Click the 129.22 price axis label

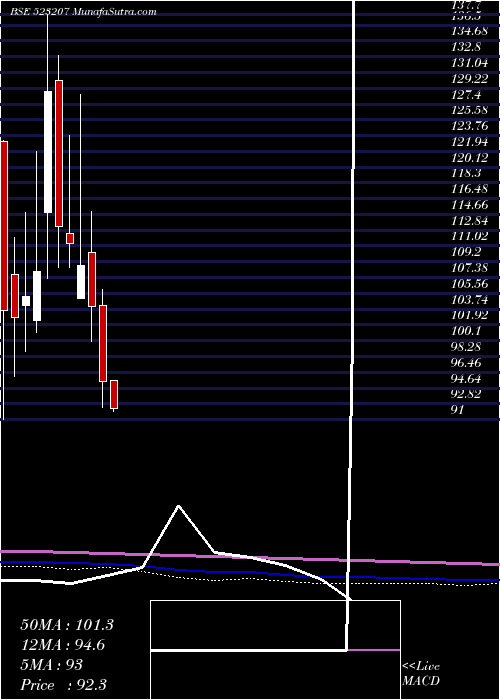[470, 78]
